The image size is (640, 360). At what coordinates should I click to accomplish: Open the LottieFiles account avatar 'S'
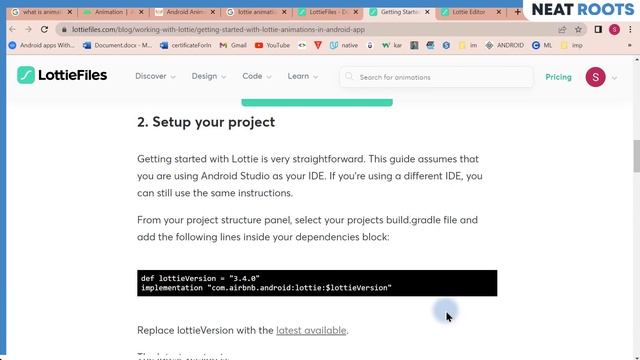click(596, 77)
